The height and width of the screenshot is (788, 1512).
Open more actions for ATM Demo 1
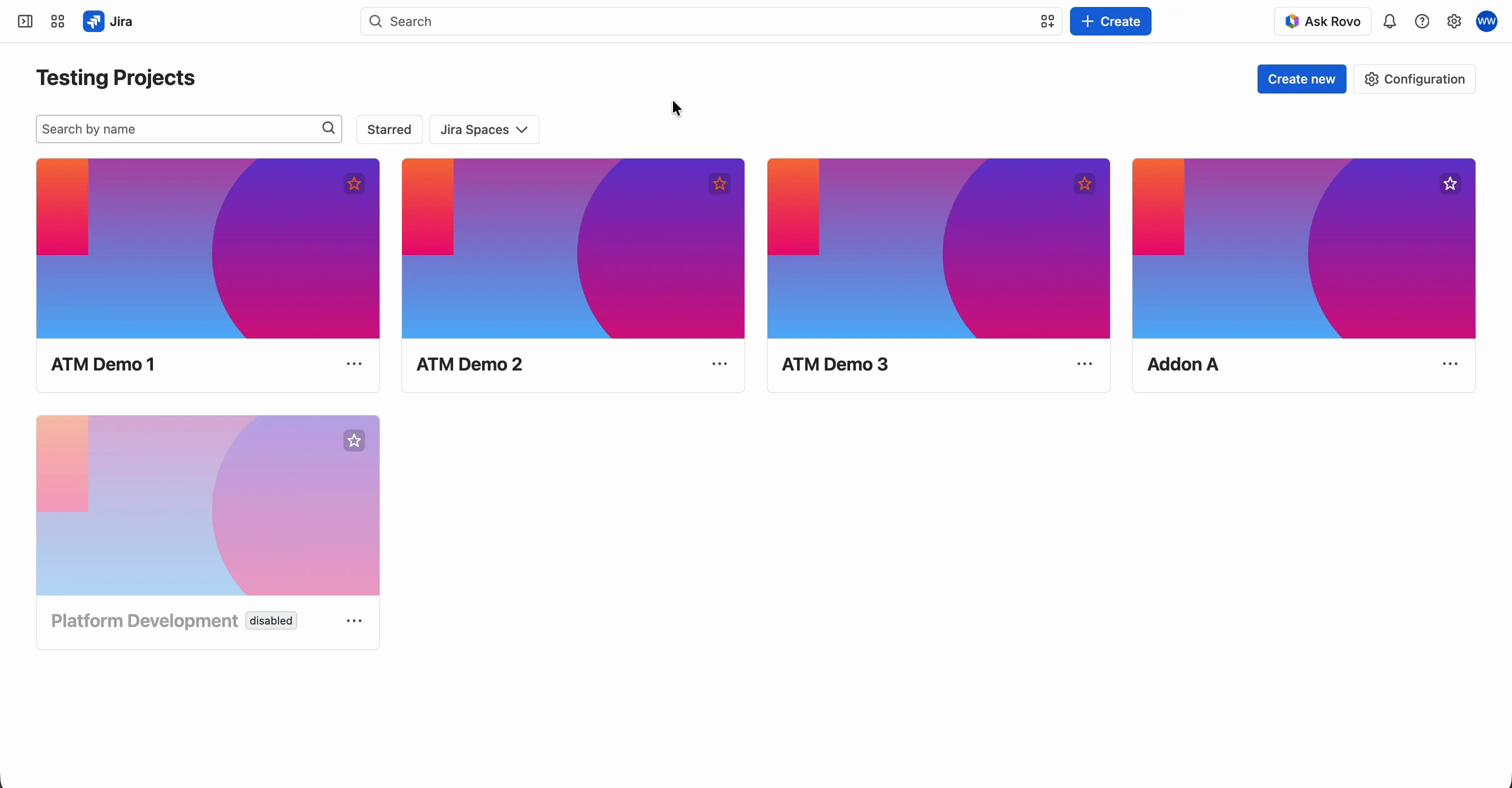pos(354,364)
